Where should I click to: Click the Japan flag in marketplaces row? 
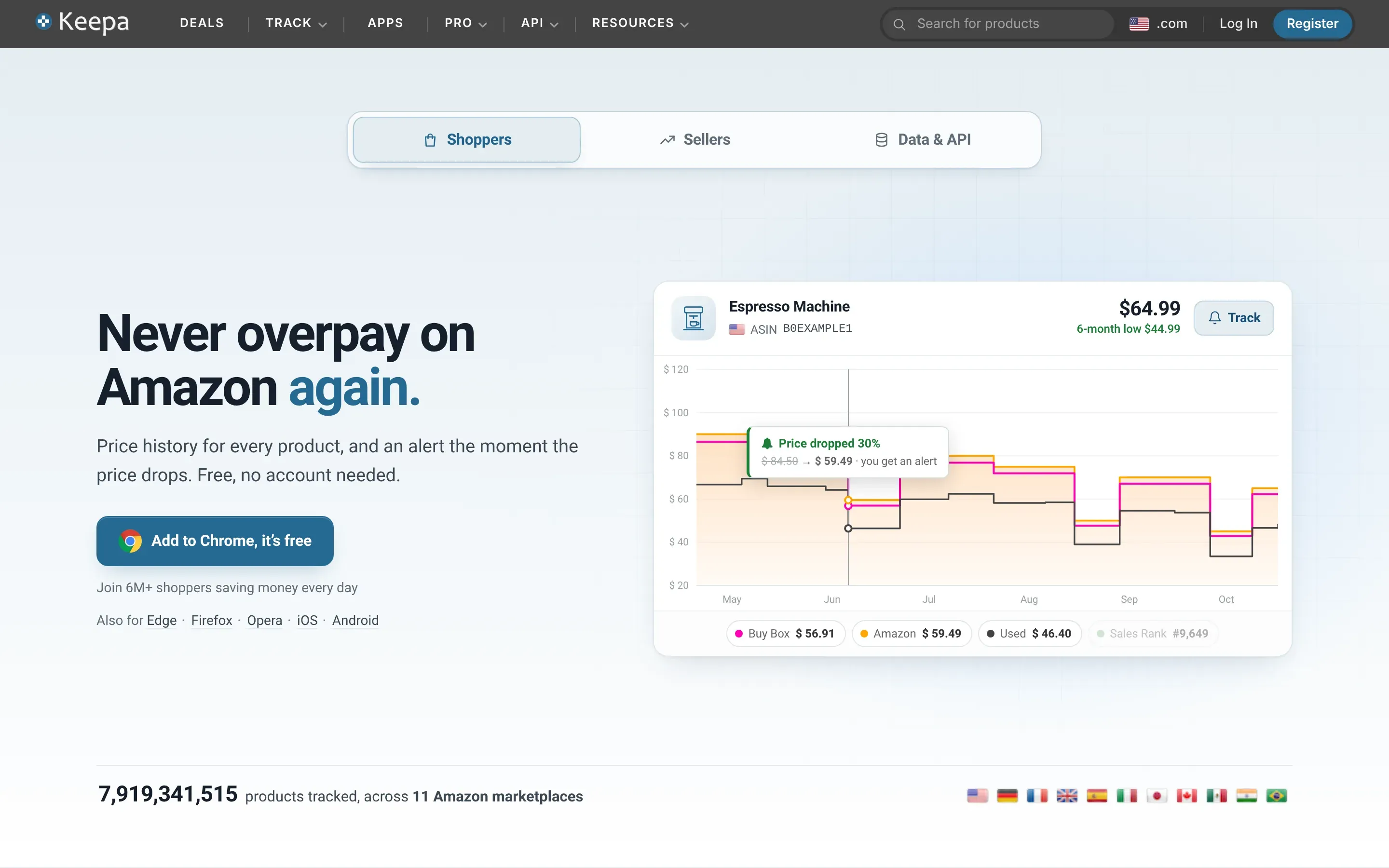pyautogui.click(x=1157, y=796)
